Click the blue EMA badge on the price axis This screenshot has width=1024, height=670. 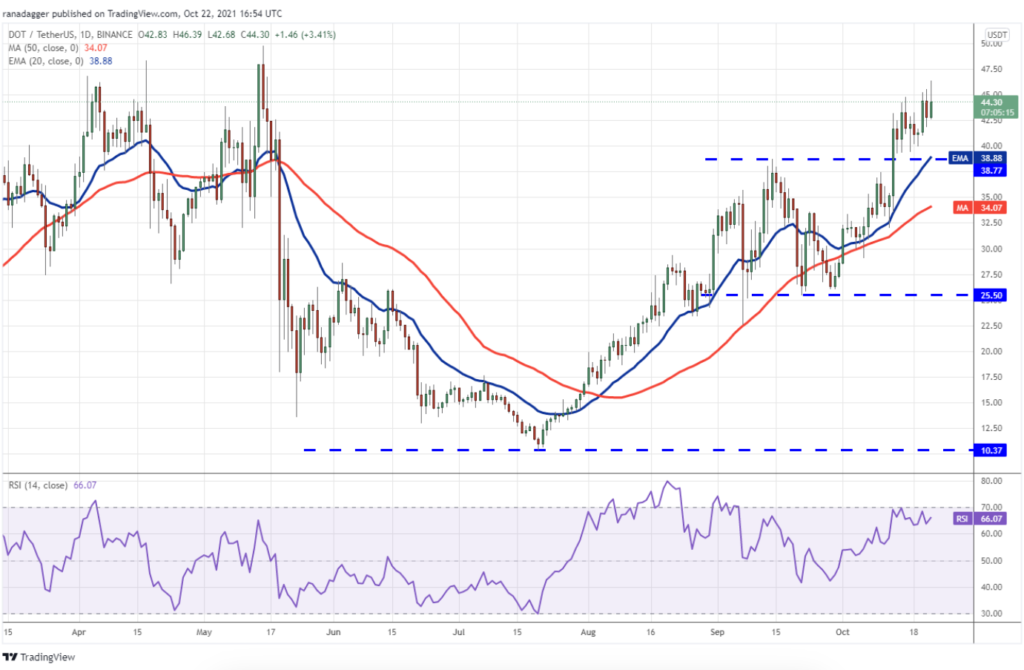960,158
